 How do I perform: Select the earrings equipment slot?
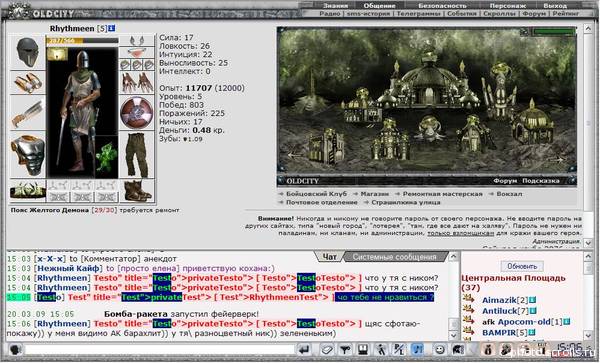[137, 41]
